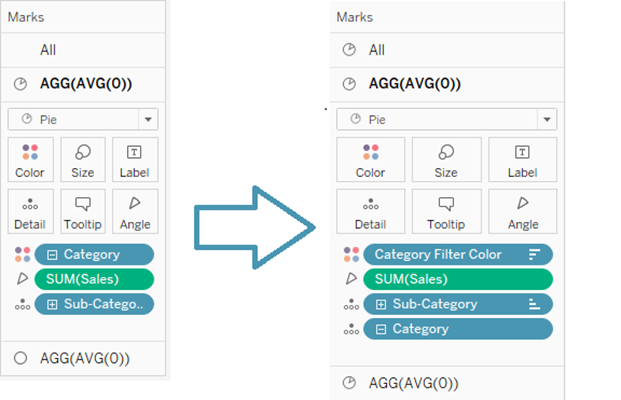Click the Angle button in right Marks card
The width and height of the screenshot is (621, 400).
[x=522, y=211]
